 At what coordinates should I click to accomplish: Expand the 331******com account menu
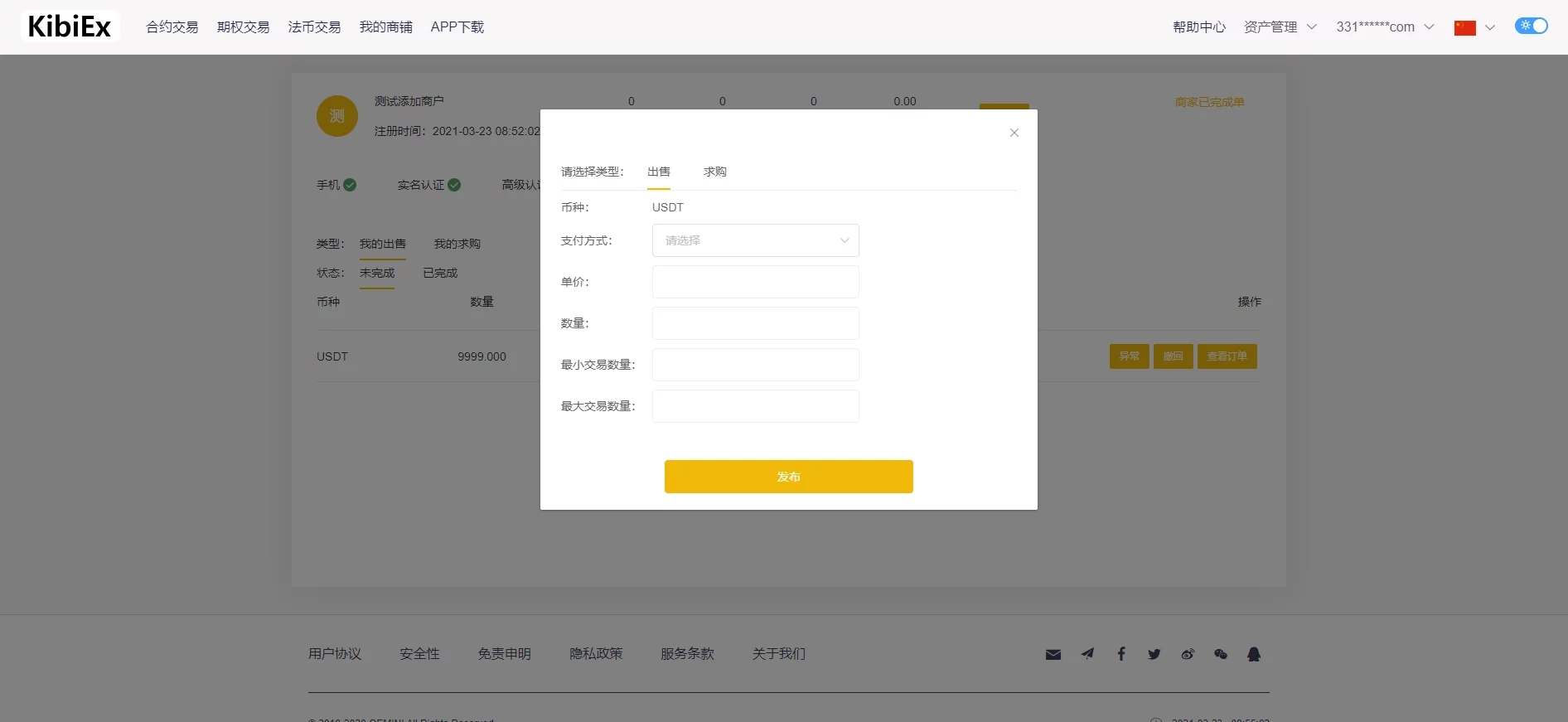(1385, 27)
